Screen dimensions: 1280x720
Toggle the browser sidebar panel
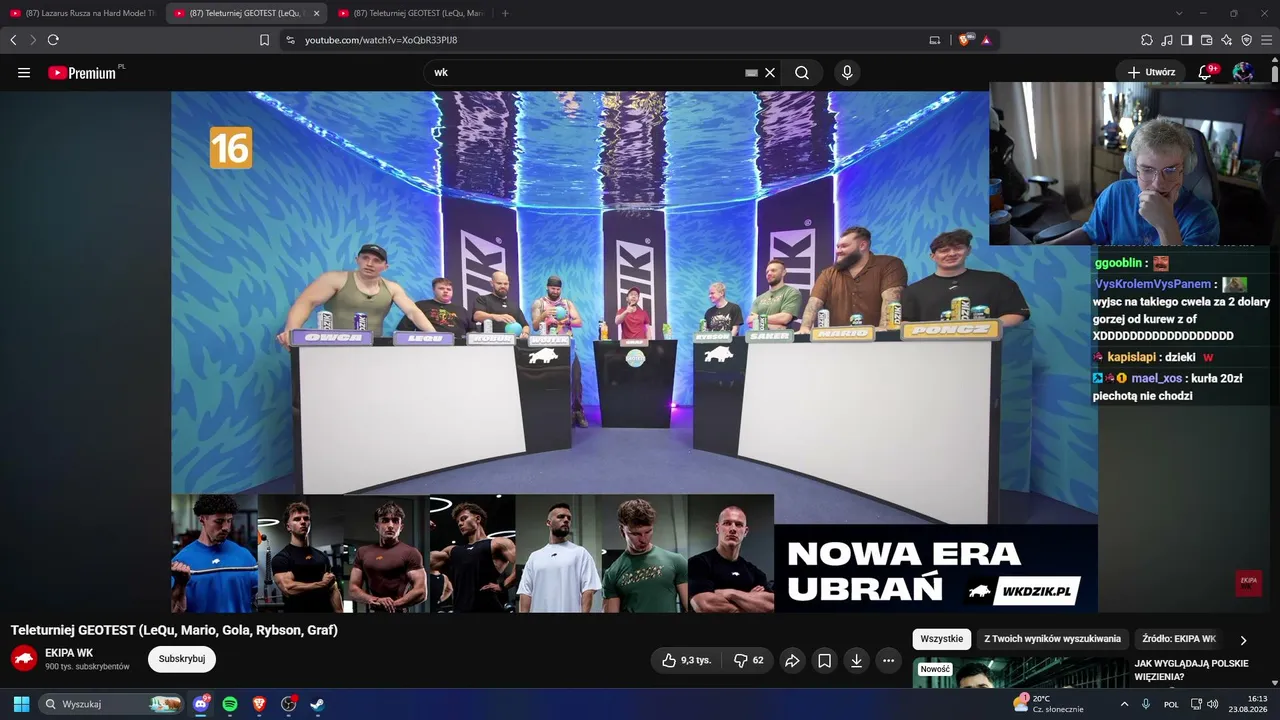pos(1186,40)
